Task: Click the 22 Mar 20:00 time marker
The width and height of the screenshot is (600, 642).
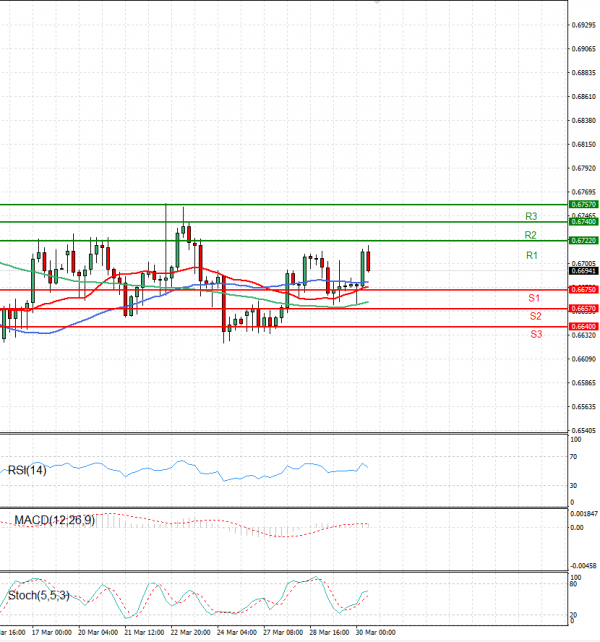Action: click(x=190, y=632)
